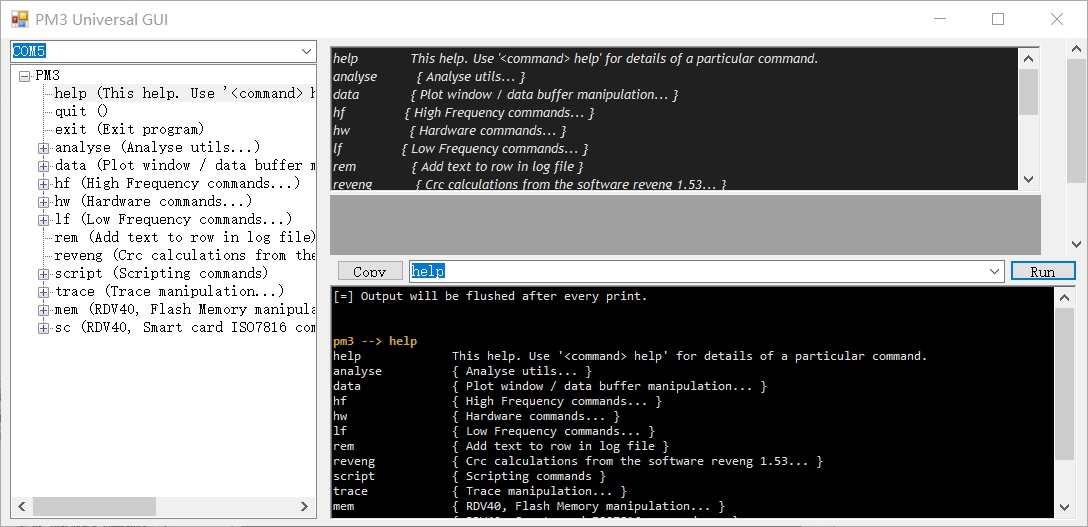Screen dimensions: 1088x527
Task: Expand the trace tree node
Action: click(x=44, y=292)
